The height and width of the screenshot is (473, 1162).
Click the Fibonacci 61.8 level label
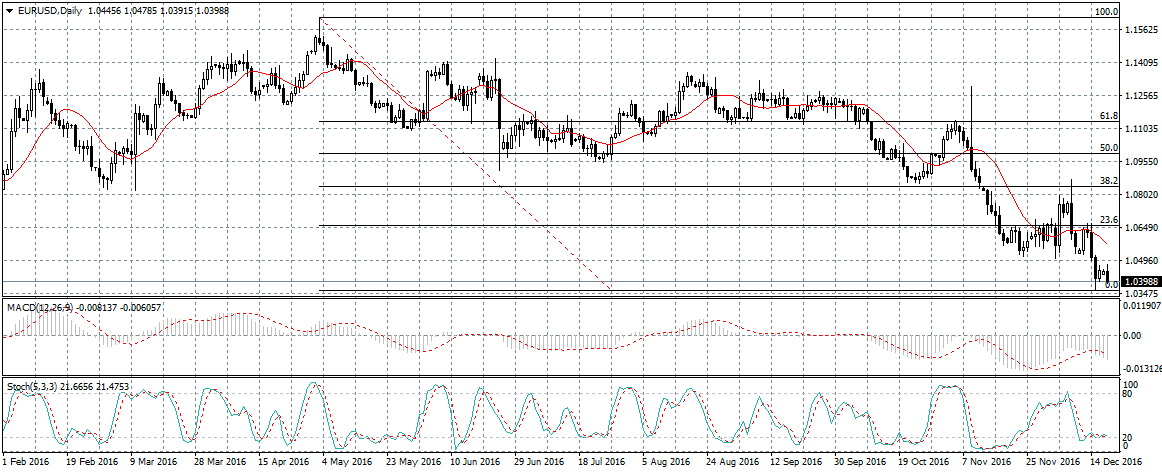coord(1108,116)
